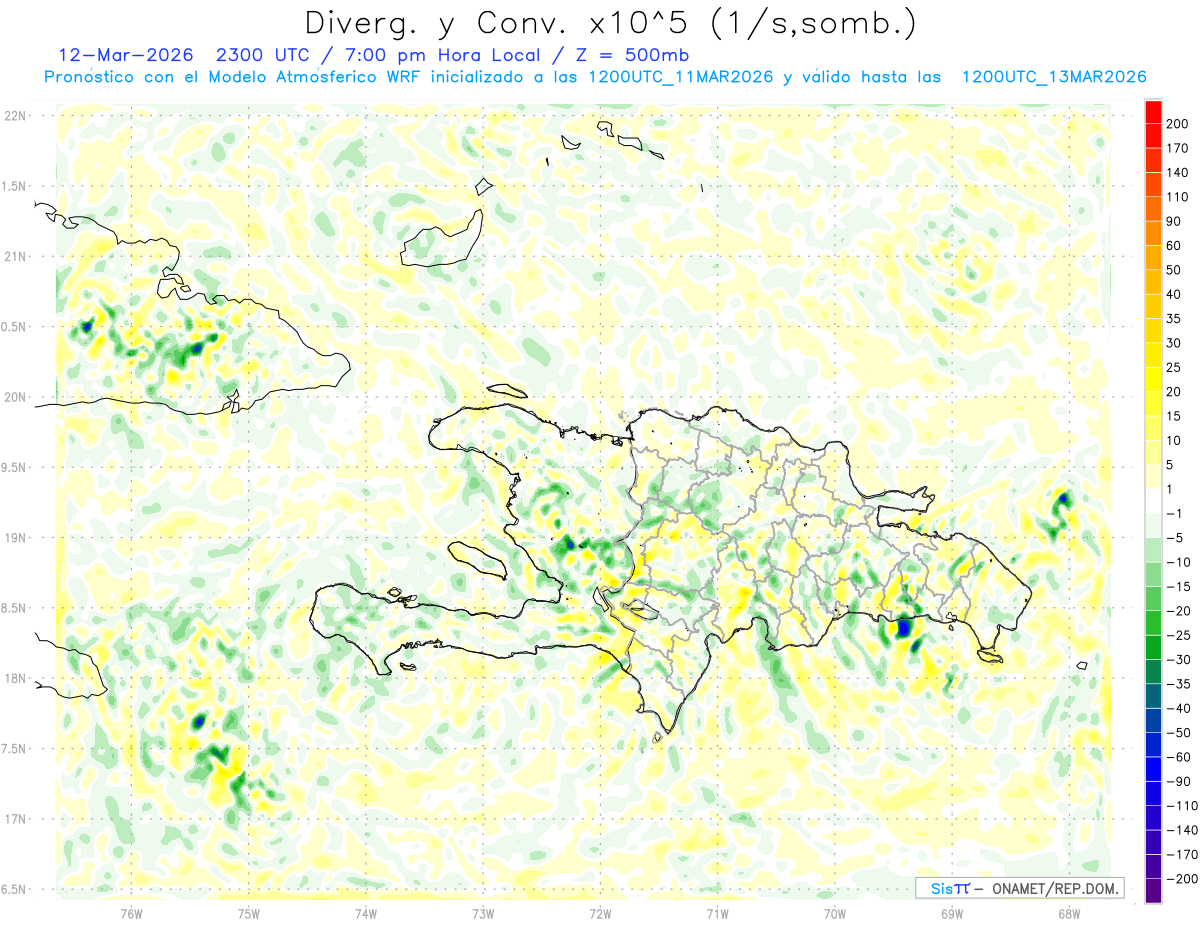Screen dimensions: 1200x927
Task: Click the '76W' longitude label
Action: 131,913
